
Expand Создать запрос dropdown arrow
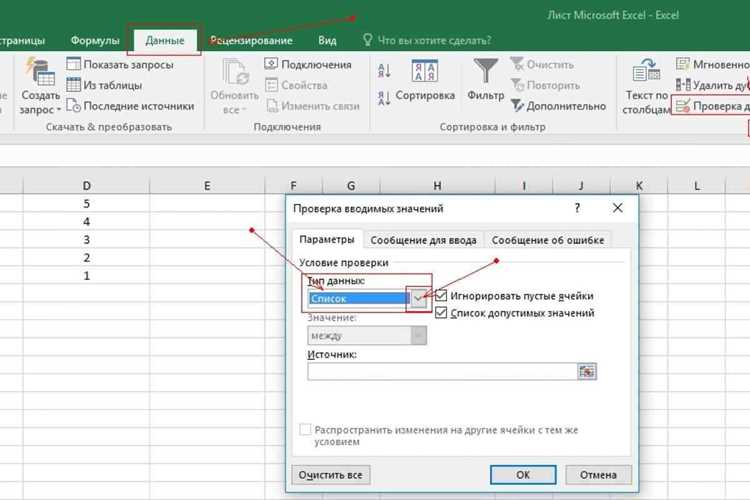pyautogui.click(x=59, y=110)
